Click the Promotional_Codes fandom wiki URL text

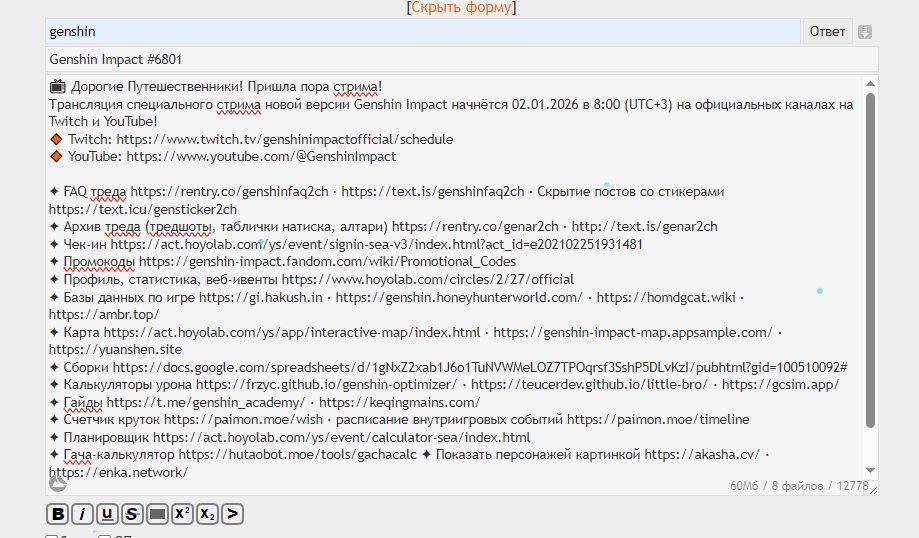(328, 261)
